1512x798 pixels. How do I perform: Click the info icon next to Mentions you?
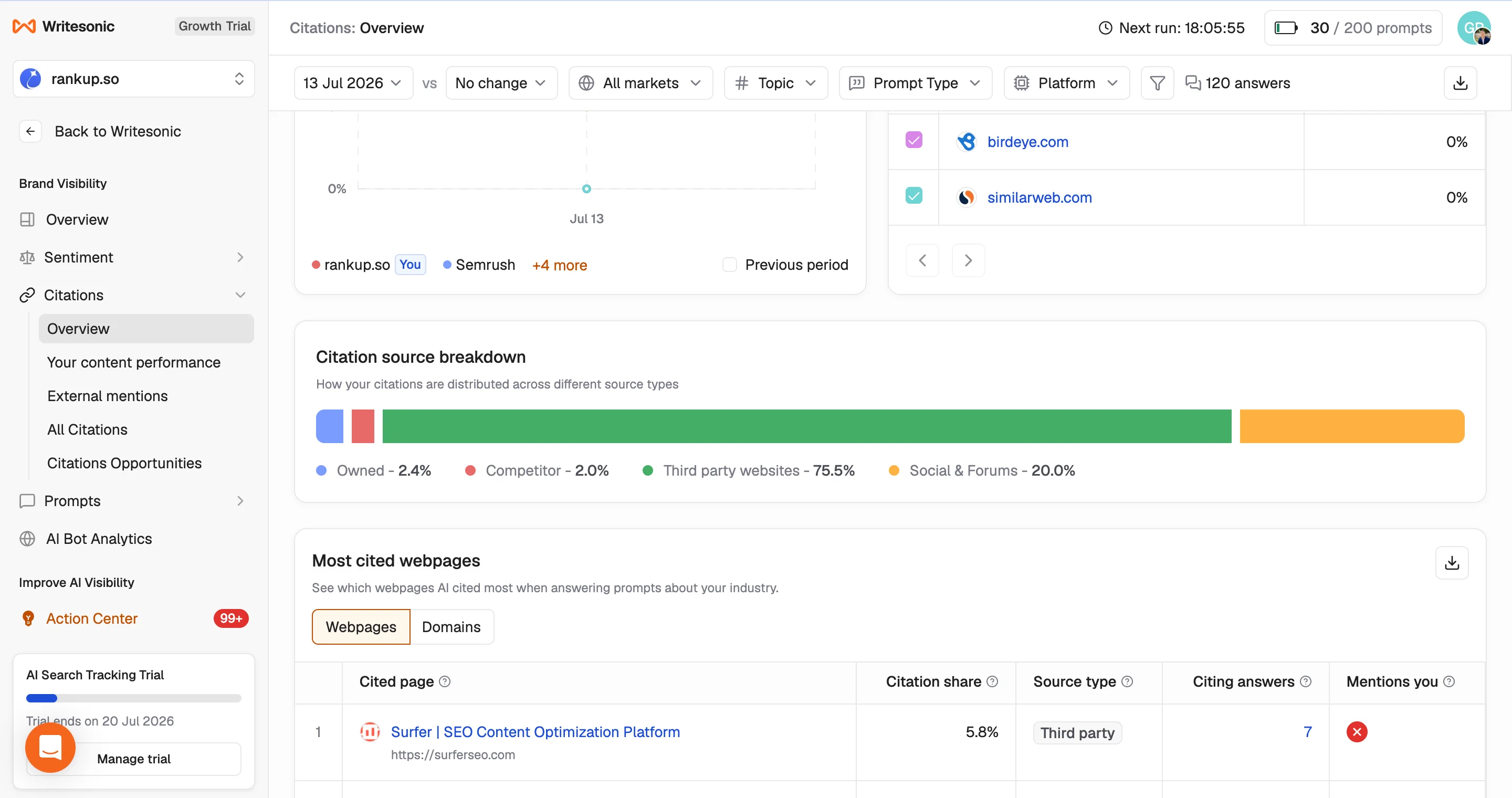coord(1448,682)
